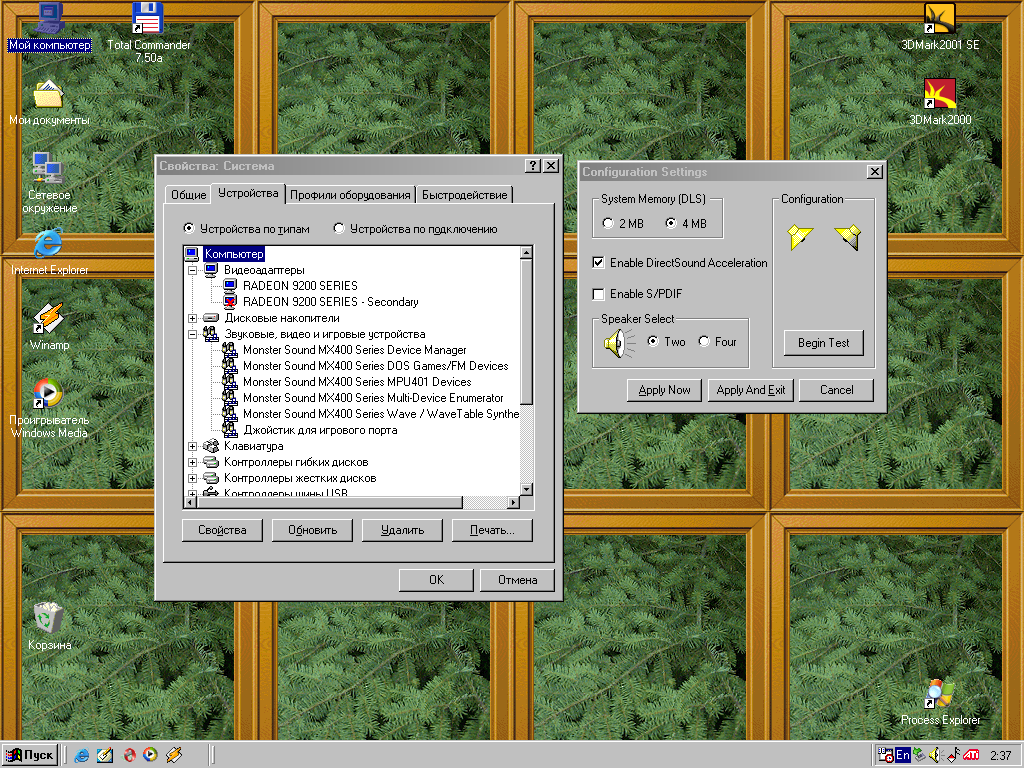Open 3DMark2001 SE from the desktop

point(940,20)
